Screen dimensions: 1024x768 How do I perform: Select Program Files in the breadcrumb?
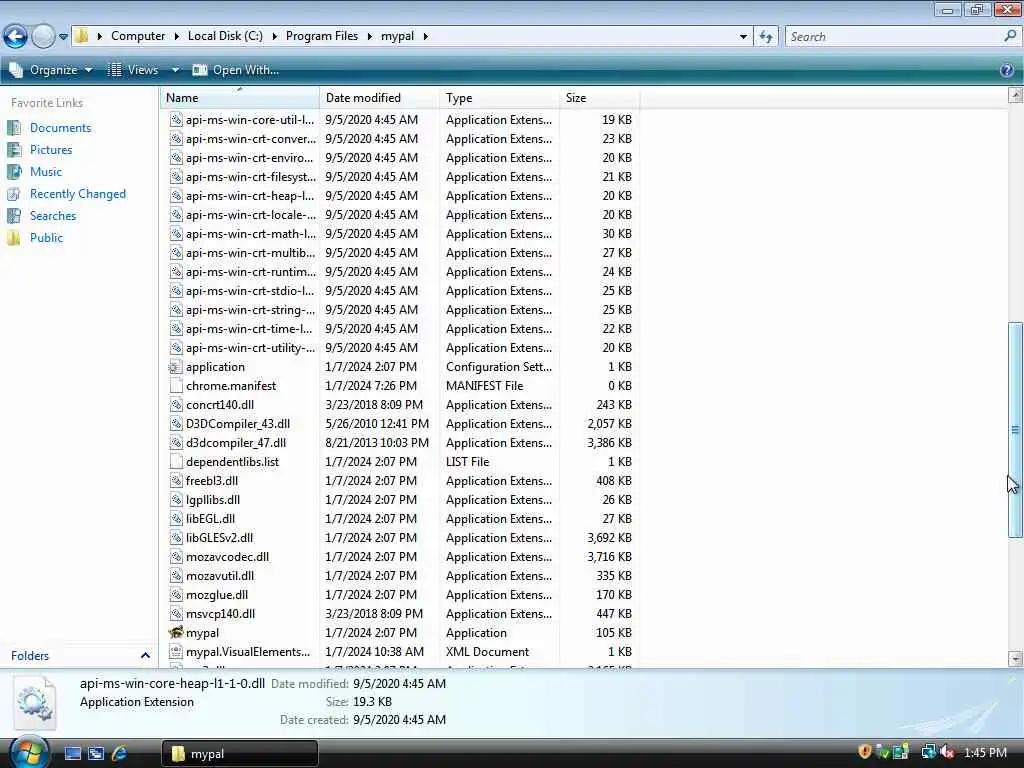(x=322, y=36)
